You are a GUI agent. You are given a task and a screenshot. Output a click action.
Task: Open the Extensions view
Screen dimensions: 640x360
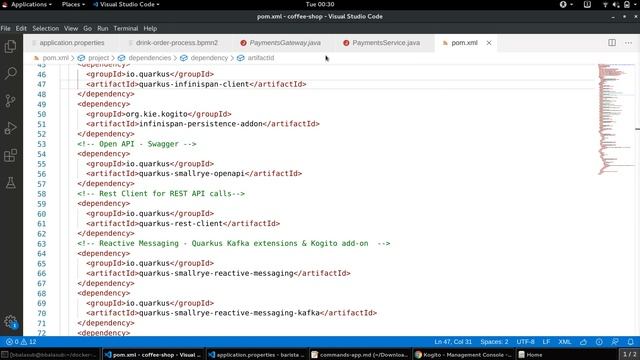[x=11, y=156]
